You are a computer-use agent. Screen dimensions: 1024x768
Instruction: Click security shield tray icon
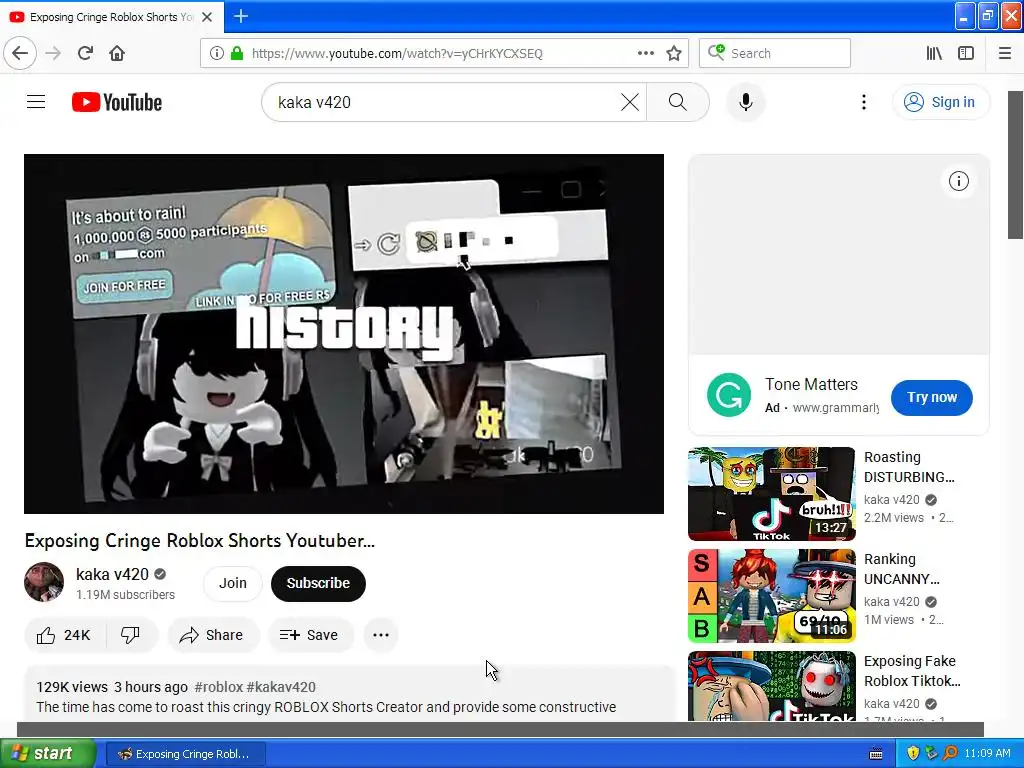[913, 754]
